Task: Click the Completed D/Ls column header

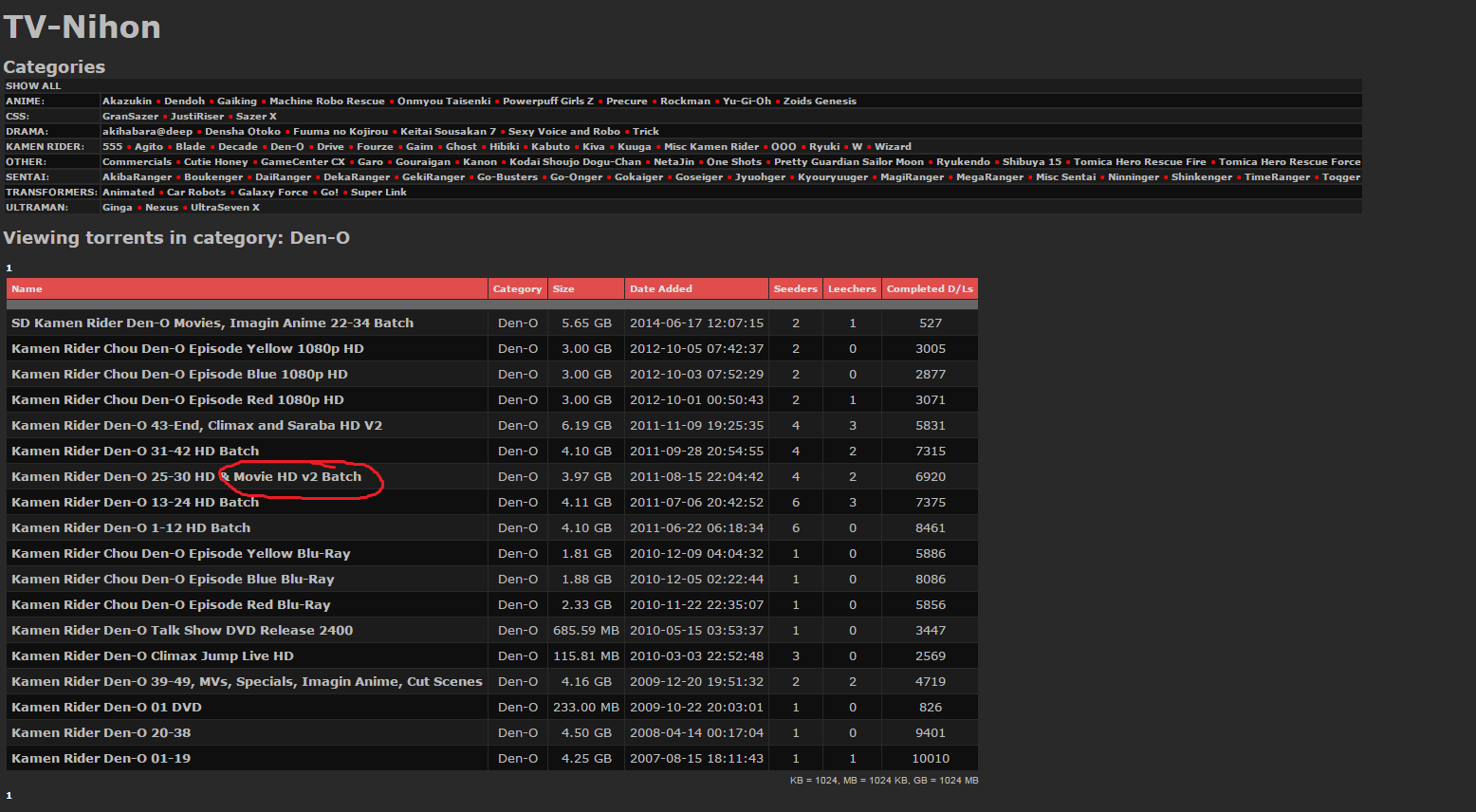Action: coord(930,289)
